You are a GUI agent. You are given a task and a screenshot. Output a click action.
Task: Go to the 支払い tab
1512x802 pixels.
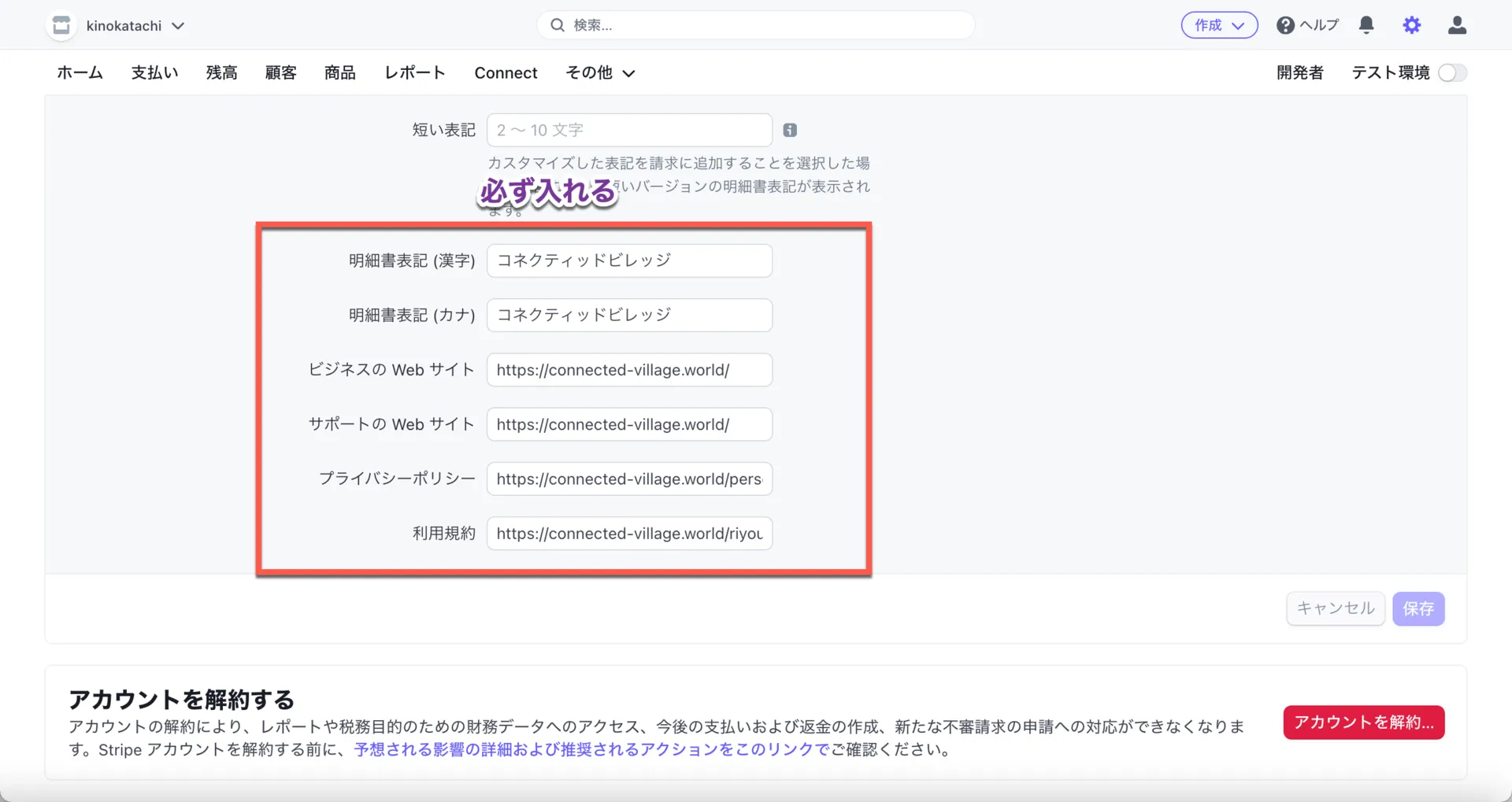154,73
